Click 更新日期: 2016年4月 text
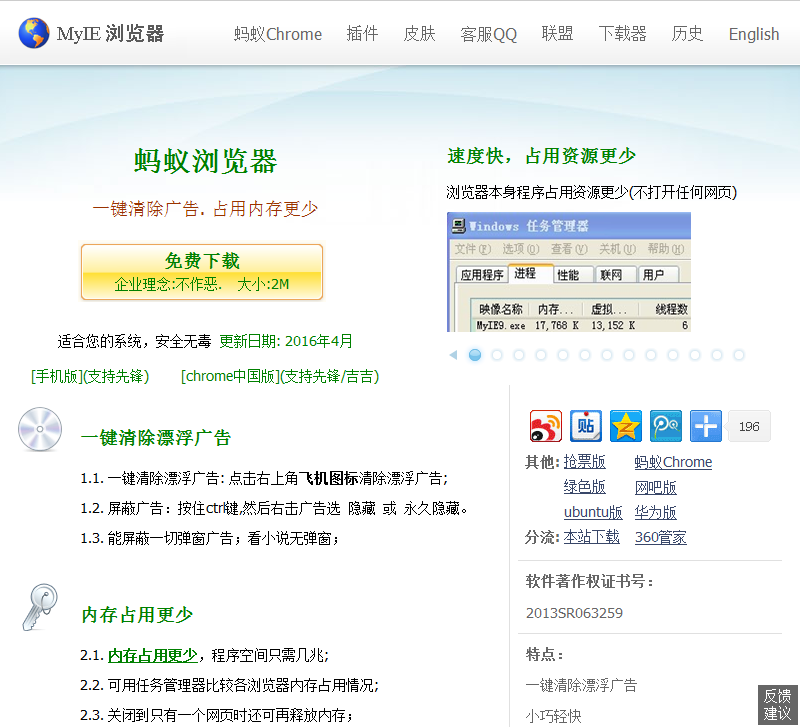The height and width of the screenshot is (727, 800). 286,341
